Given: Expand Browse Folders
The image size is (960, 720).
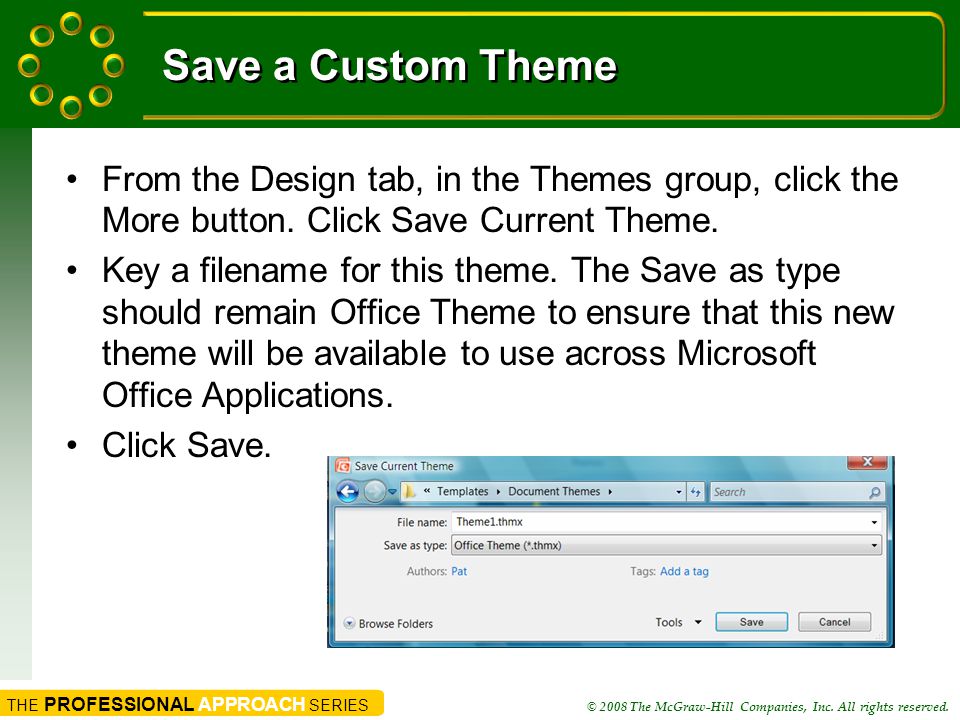Looking at the screenshot, I should pyautogui.click(x=389, y=623).
